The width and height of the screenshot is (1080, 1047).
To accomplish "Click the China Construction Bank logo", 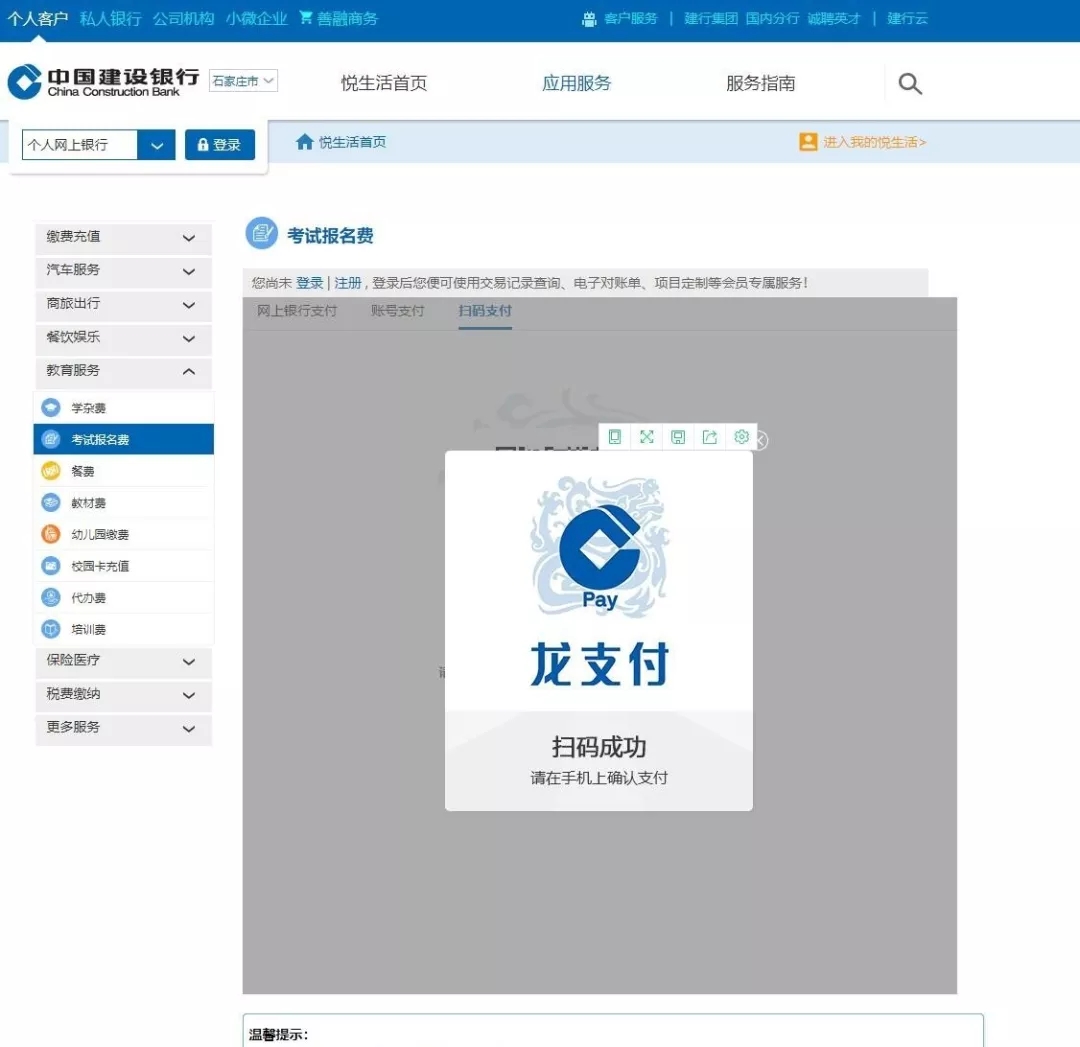I will point(103,82).
